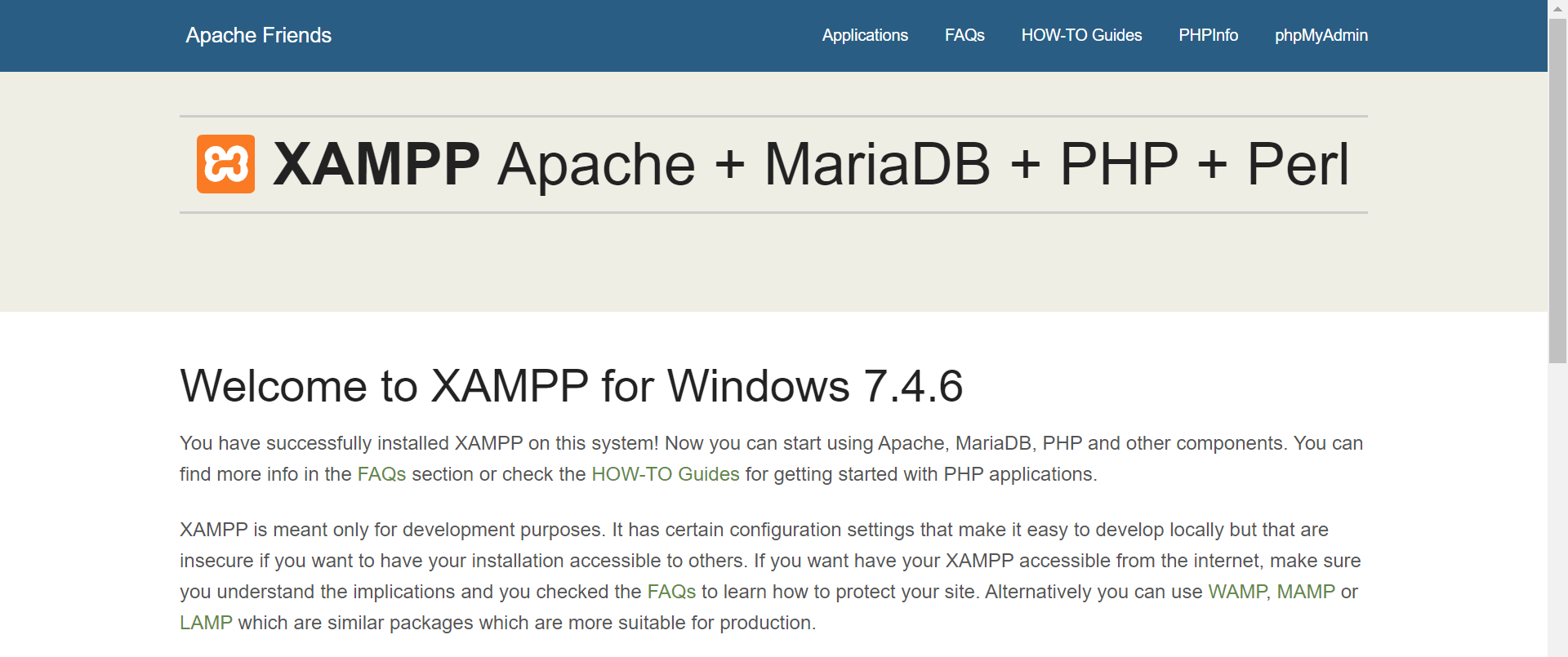This screenshot has width=1568, height=657.
Task: Launch phpMyAdmin from the navigation bar
Action: 1321,35
